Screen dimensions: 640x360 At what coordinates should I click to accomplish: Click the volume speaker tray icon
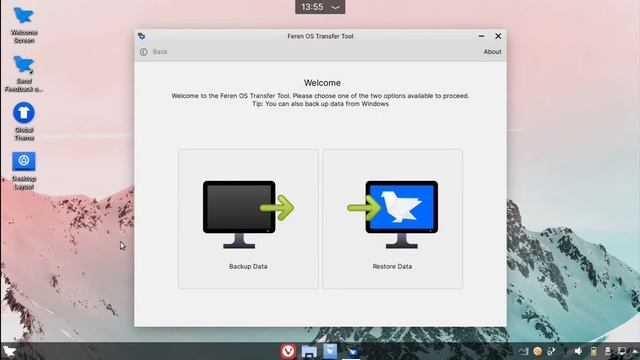coord(578,351)
